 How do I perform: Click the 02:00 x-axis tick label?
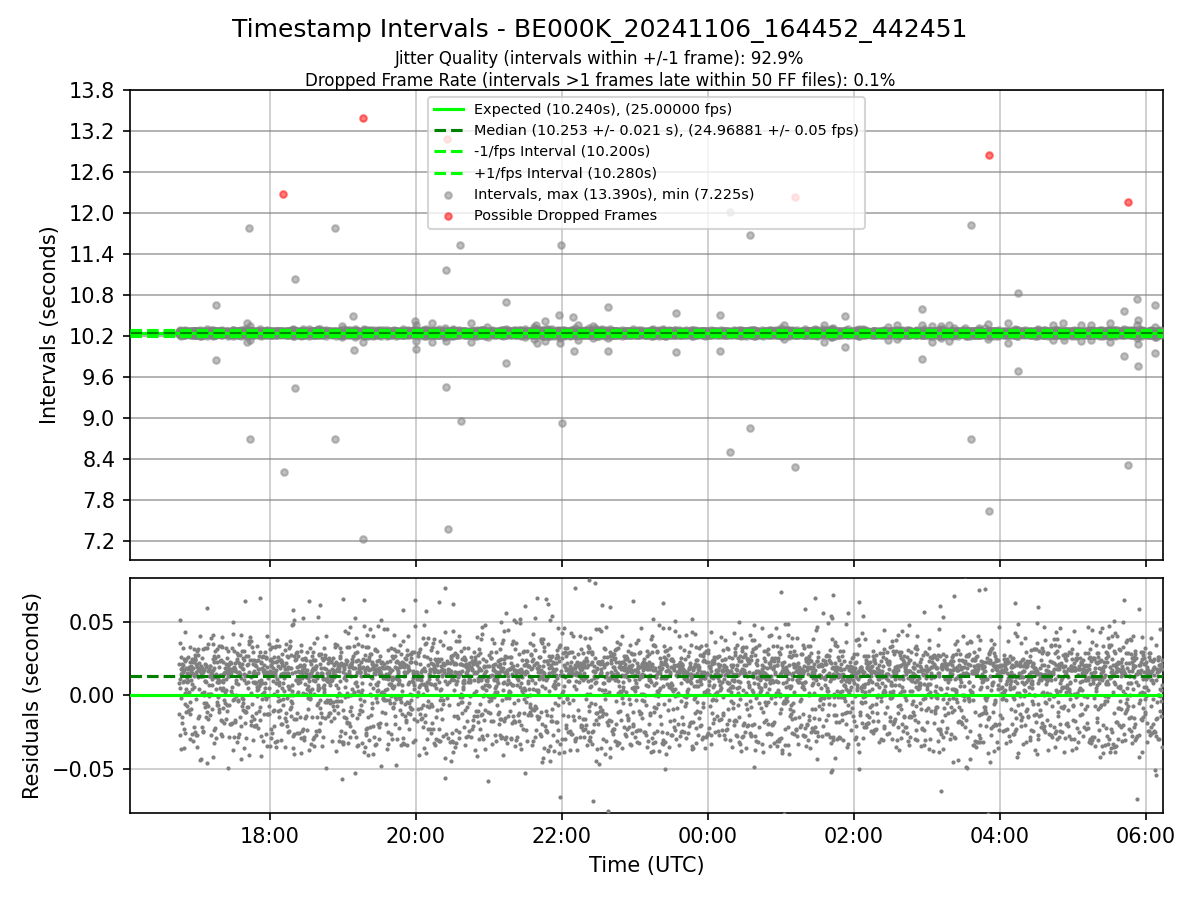(x=853, y=835)
